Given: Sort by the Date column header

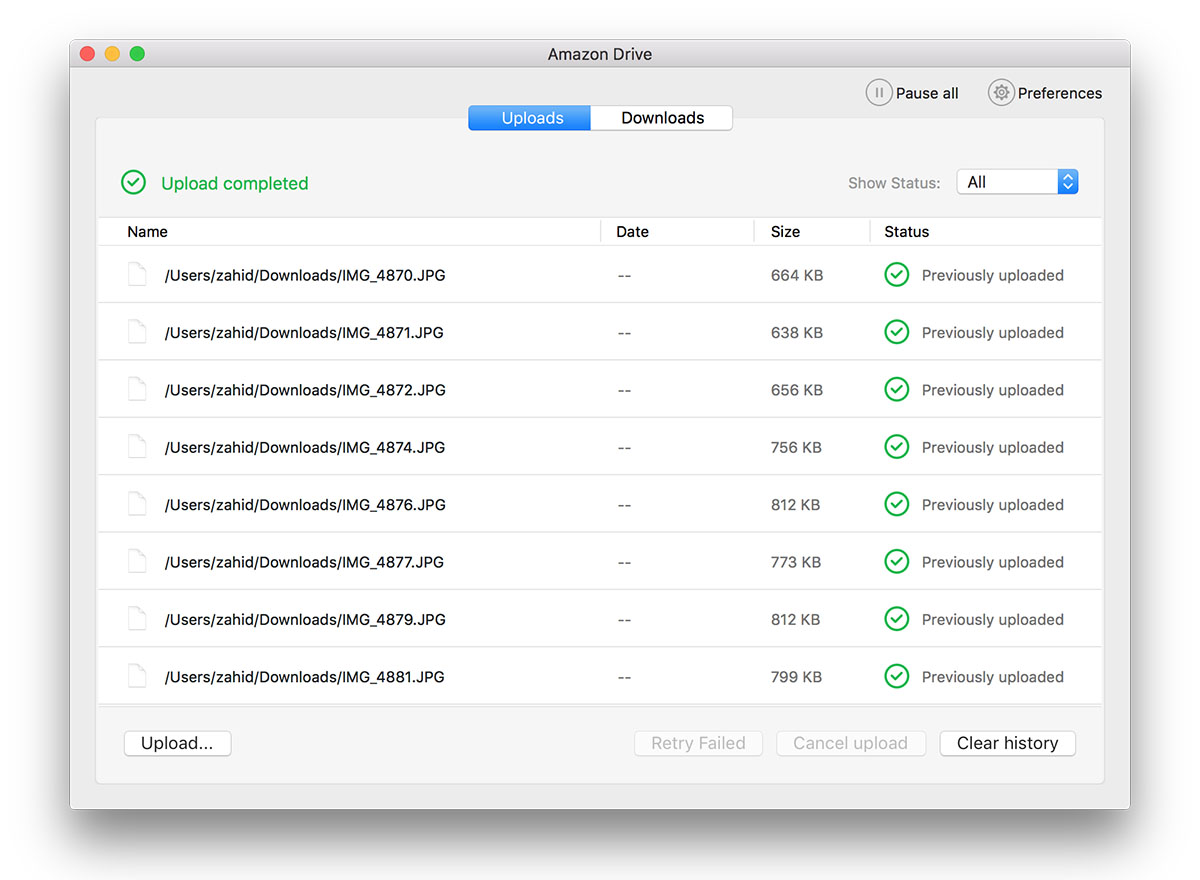Looking at the screenshot, I should click(632, 231).
